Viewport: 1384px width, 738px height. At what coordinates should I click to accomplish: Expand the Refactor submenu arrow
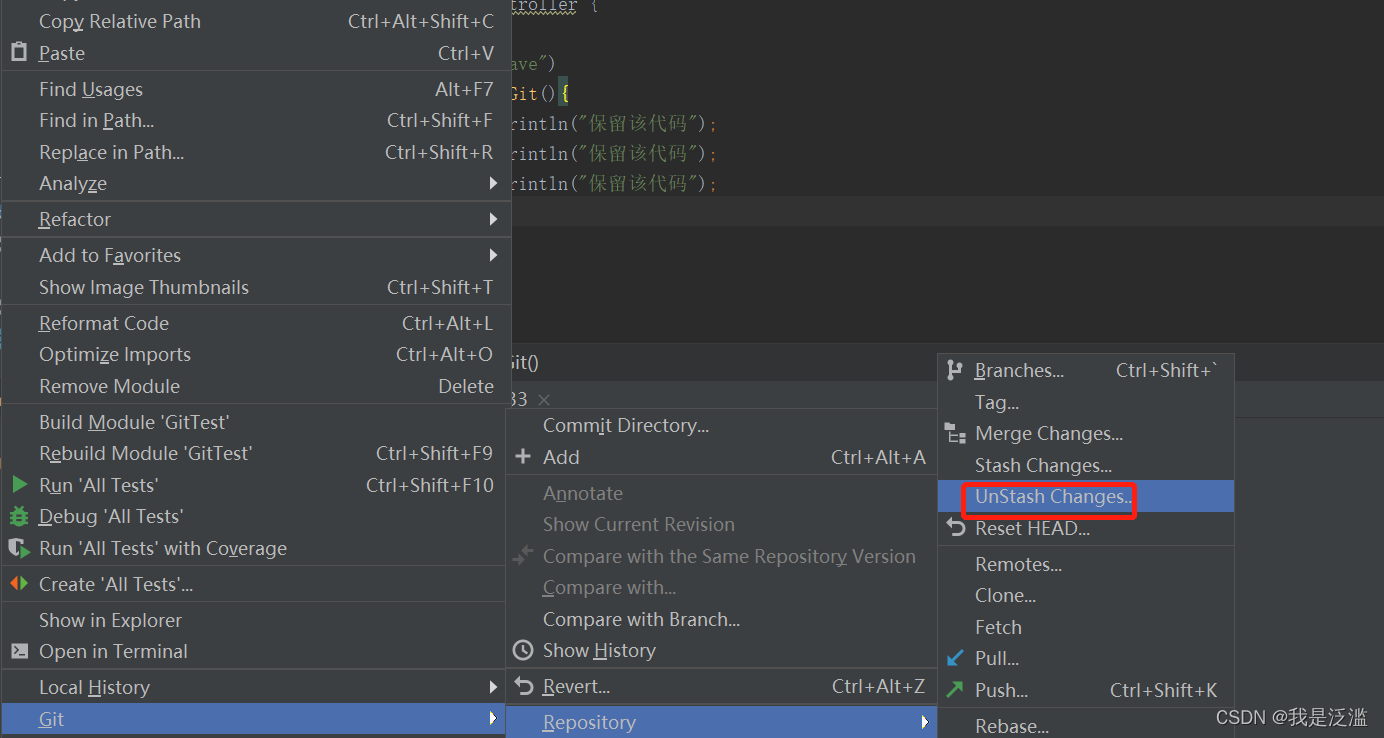(493, 219)
